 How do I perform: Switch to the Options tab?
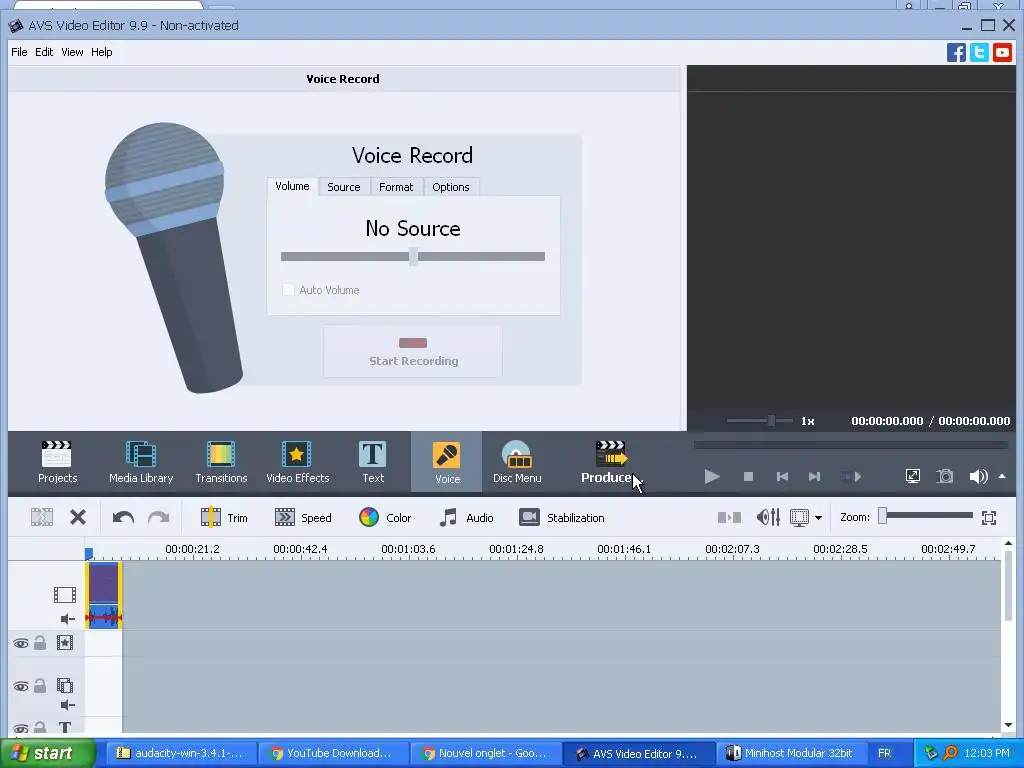[451, 187]
